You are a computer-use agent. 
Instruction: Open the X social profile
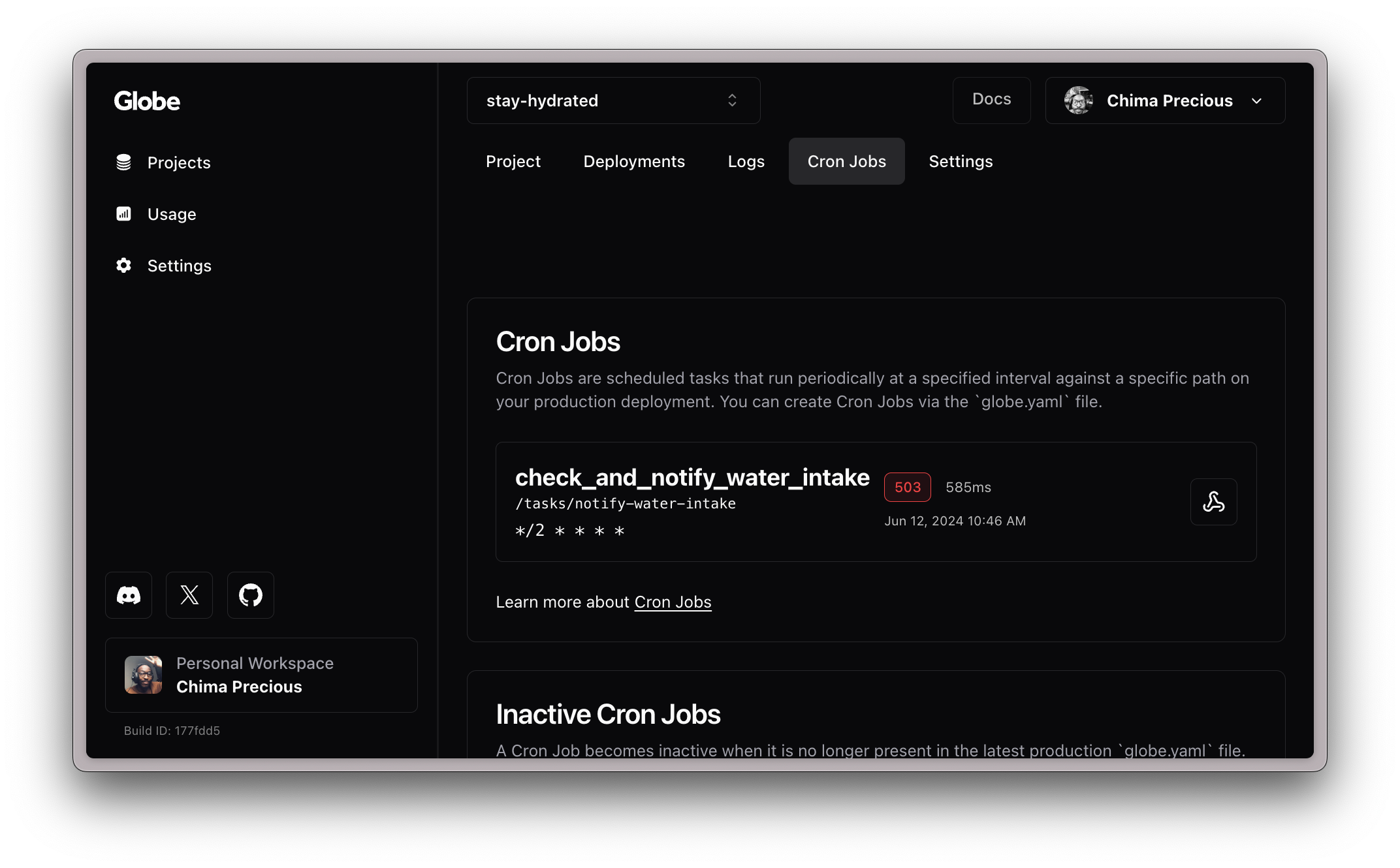189,595
